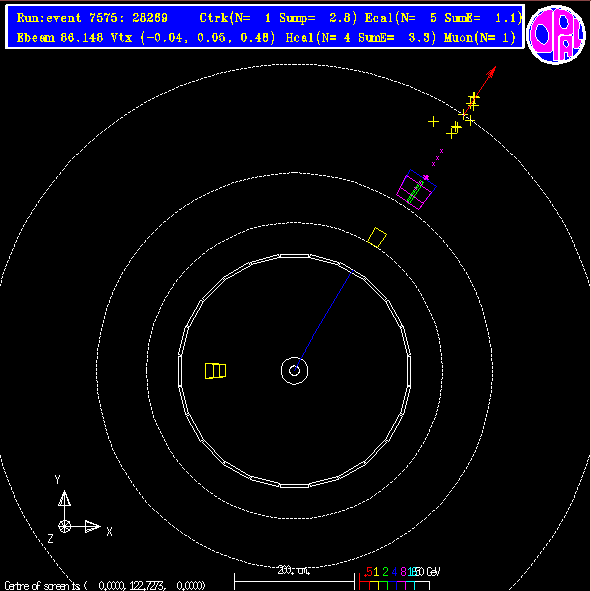Screen dimensions: 591x591
Task: Click the small yellow square on the ECAL ring
Action: pos(377,237)
